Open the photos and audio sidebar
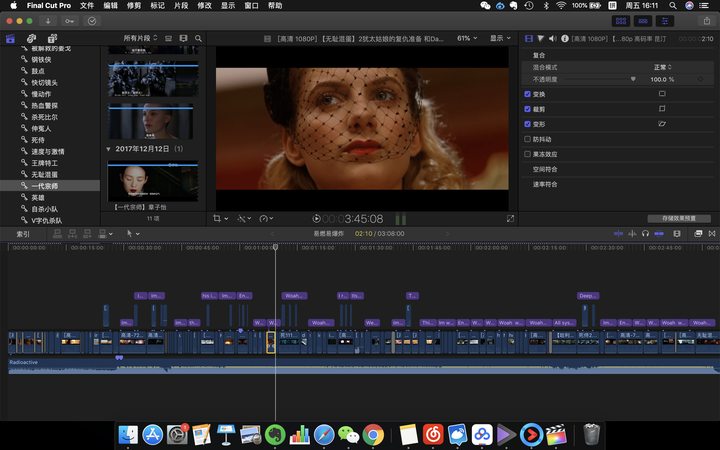The height and width of the screenshot is (450, 720). click(x=31, y=39)
